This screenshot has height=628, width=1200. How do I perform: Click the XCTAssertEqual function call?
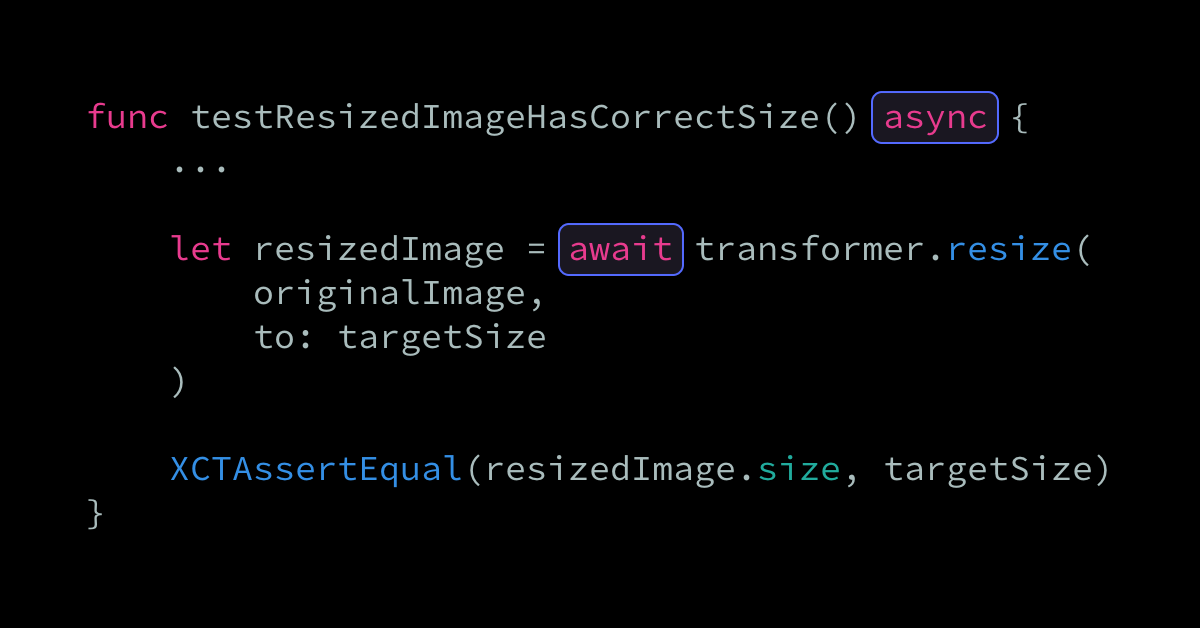(x=316, y=469)
